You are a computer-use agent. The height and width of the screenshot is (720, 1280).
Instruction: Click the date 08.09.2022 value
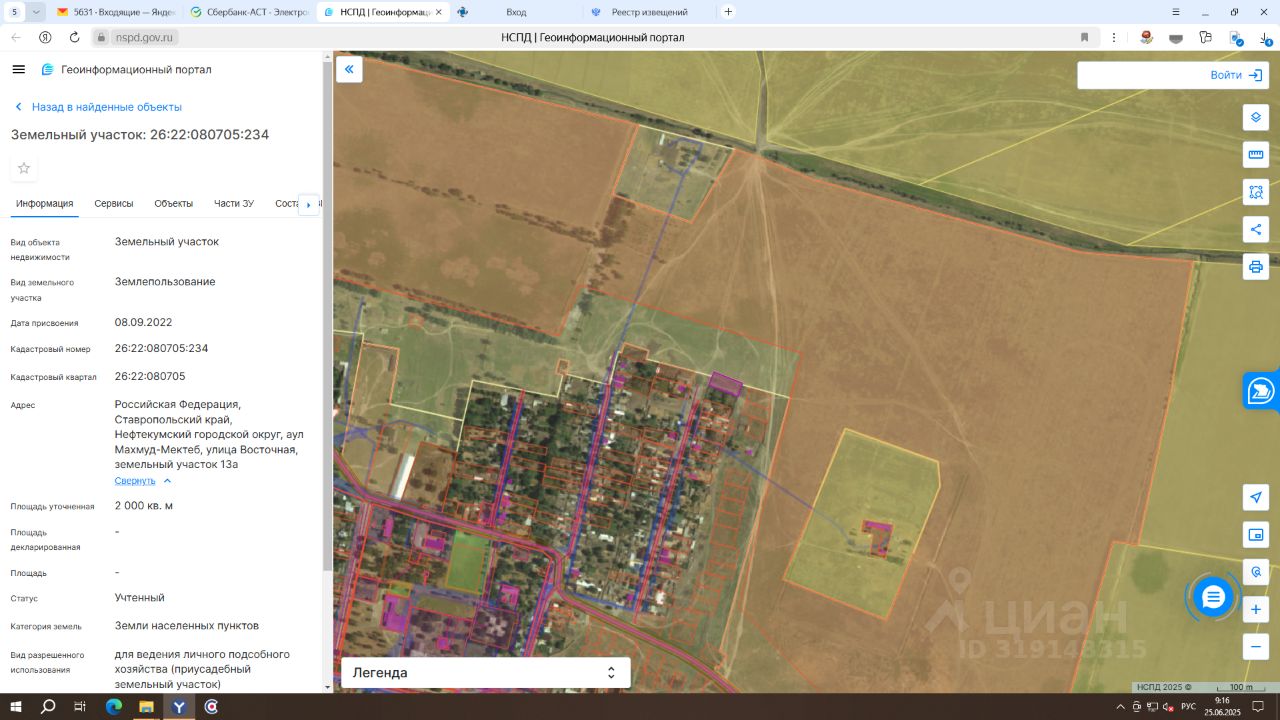pos(144,323)
